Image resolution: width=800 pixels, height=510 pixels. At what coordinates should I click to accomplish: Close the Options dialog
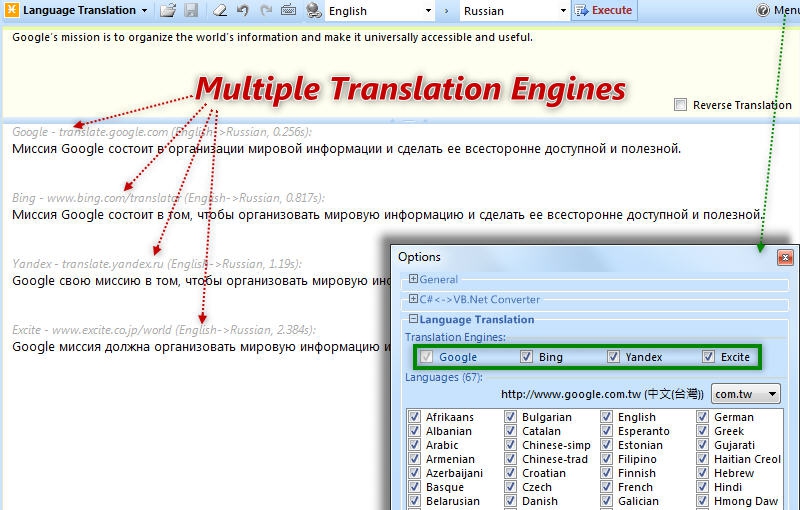tap(785, 258)
